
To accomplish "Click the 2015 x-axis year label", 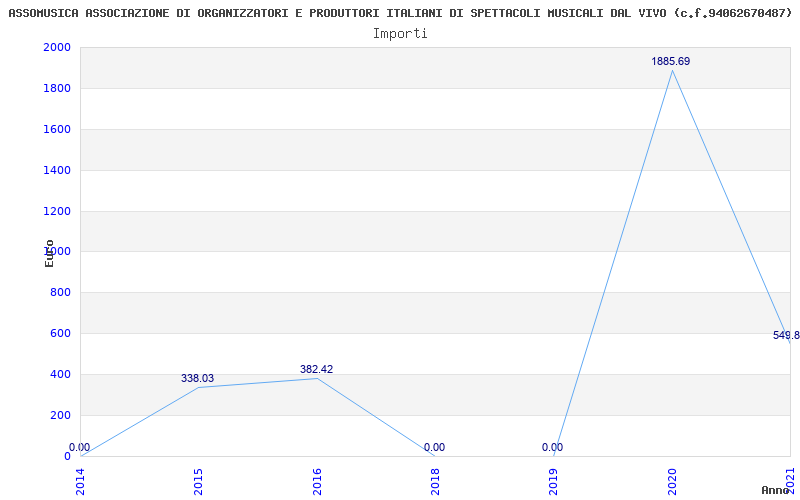I will pyautogui.click(x=198, y=481).
